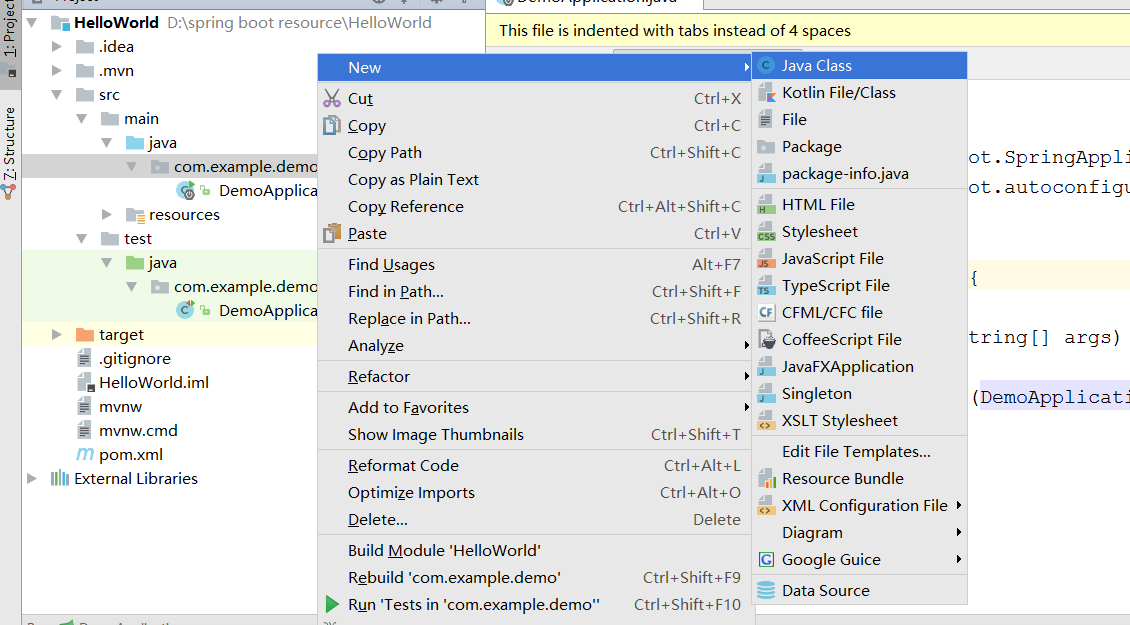Click the CoffeeScript File cup icon

(766, 340)
